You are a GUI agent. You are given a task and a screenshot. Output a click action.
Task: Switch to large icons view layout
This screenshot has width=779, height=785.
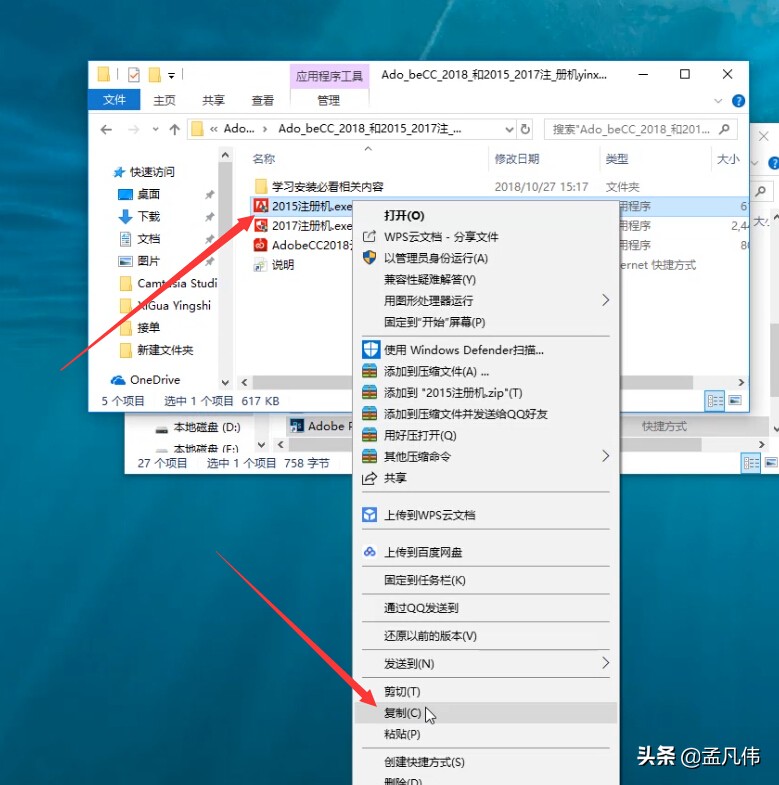tap(735, 401)
